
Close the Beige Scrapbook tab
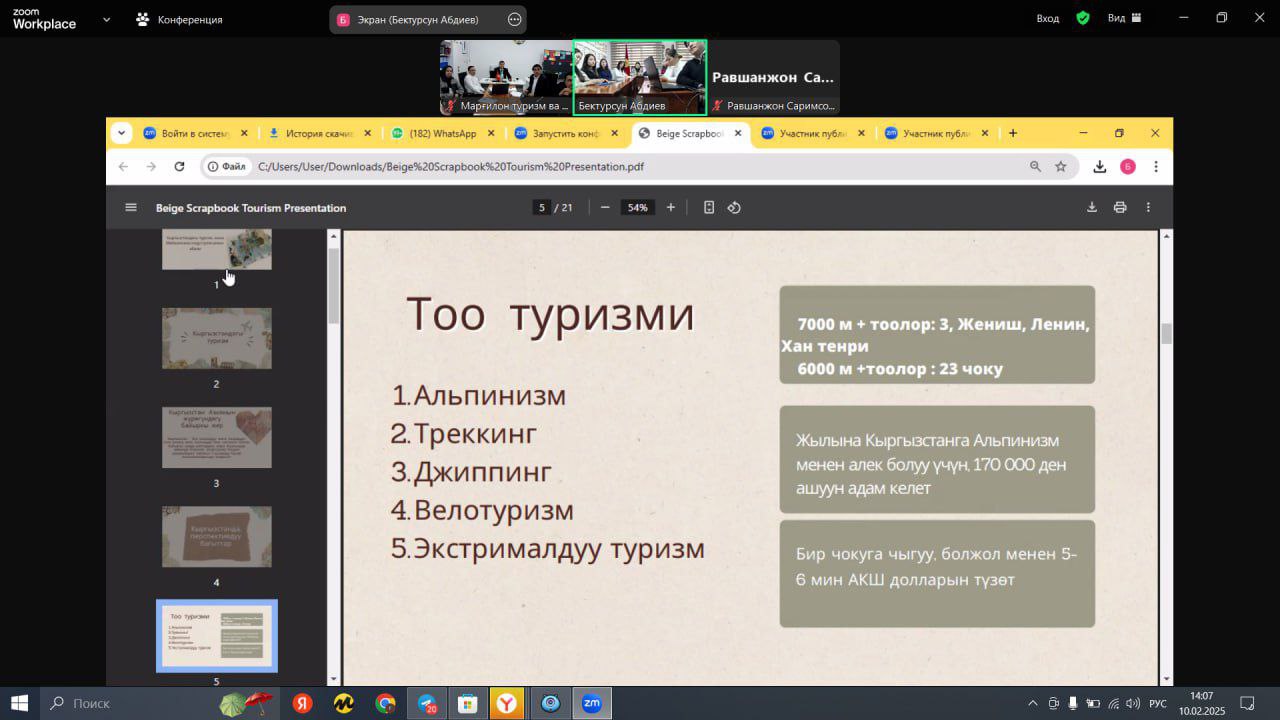coord(738,133)
